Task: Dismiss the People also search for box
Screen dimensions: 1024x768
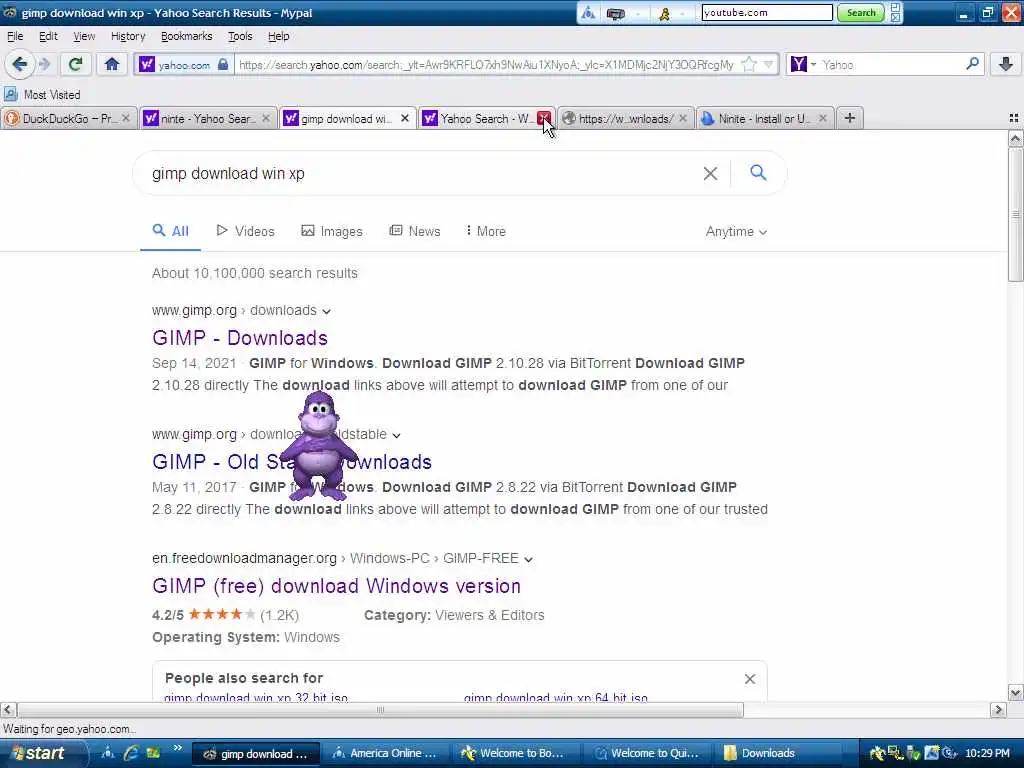Action: pos(750,679)
